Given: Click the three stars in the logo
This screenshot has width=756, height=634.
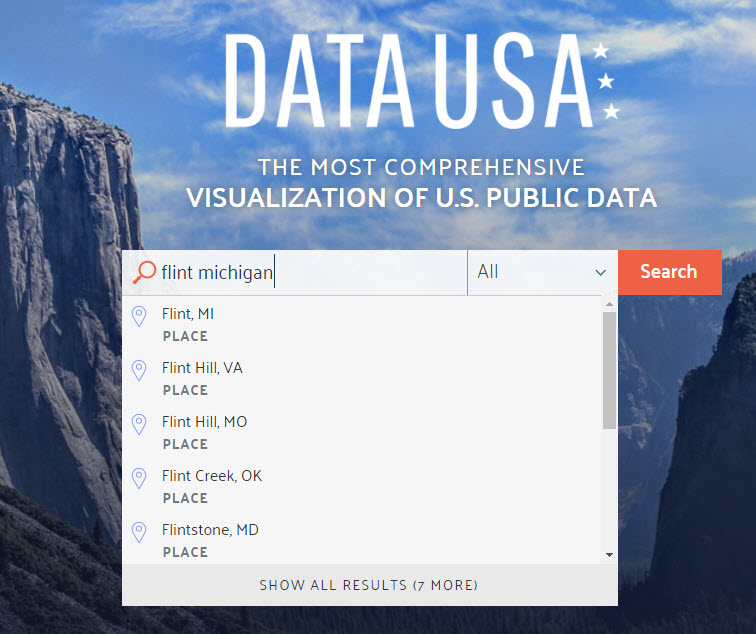Looking at the screenshot, I should [606, 81].
